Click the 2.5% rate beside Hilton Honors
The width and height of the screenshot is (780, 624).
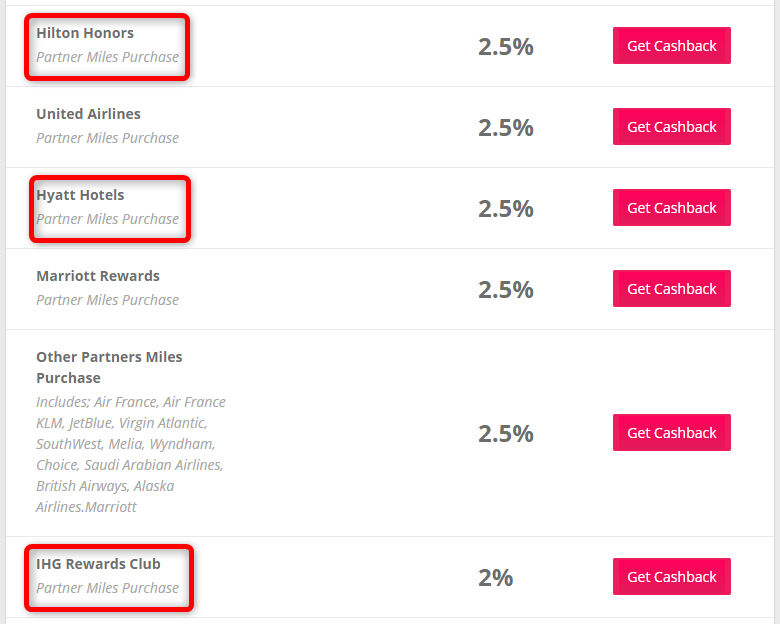[506, 47]
